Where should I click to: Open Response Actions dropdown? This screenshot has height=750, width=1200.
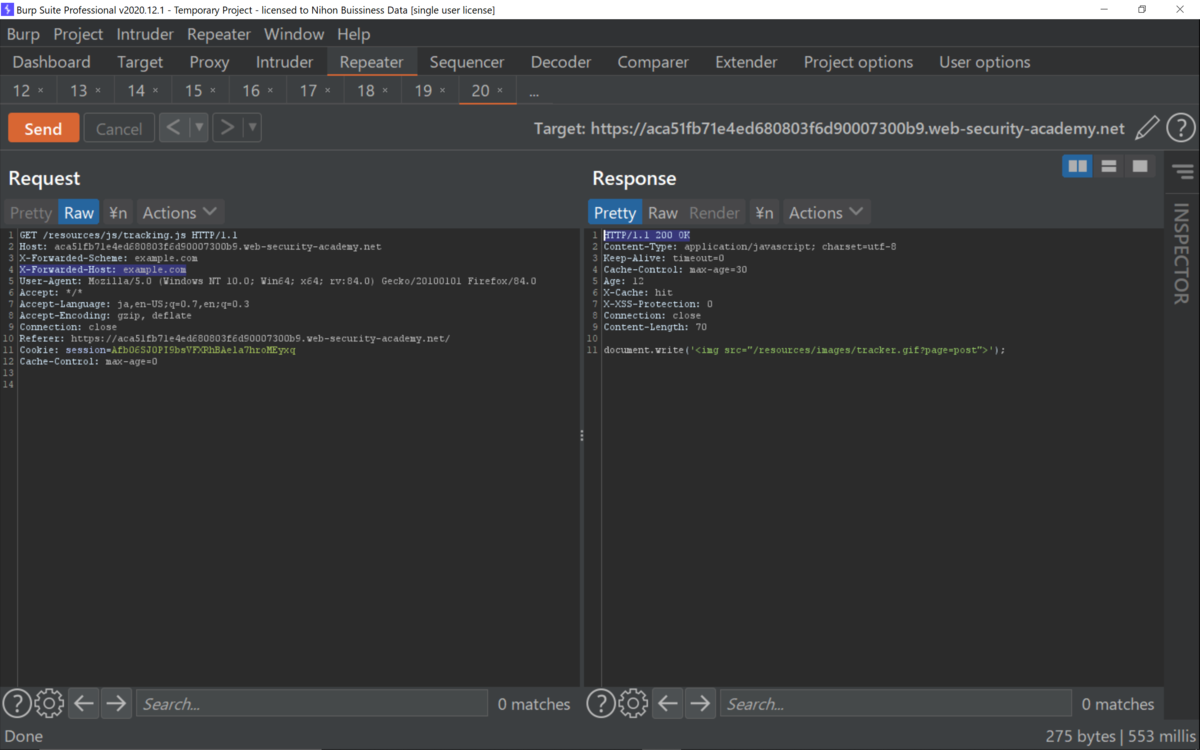tap(825, 212)
